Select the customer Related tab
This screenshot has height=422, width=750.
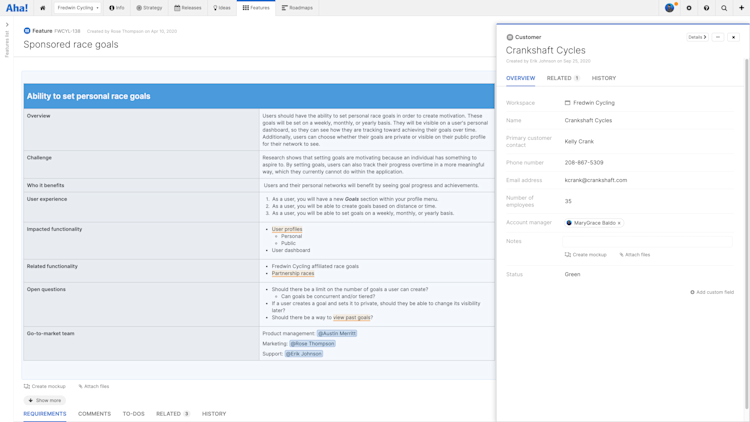coord(563,78)
